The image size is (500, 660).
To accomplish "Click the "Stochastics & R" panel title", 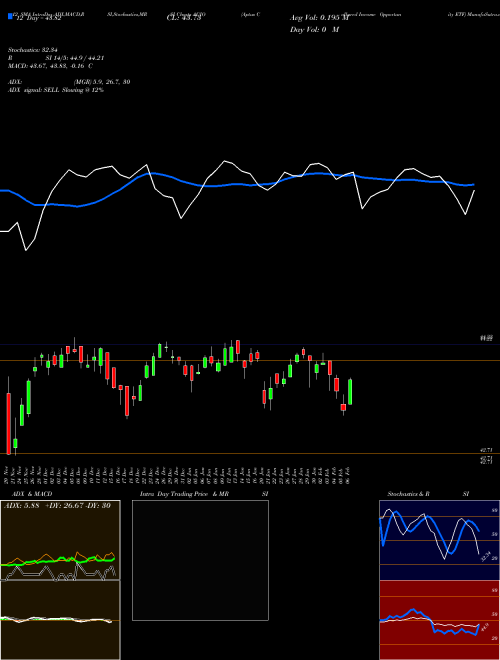I will tap(408, 494).
